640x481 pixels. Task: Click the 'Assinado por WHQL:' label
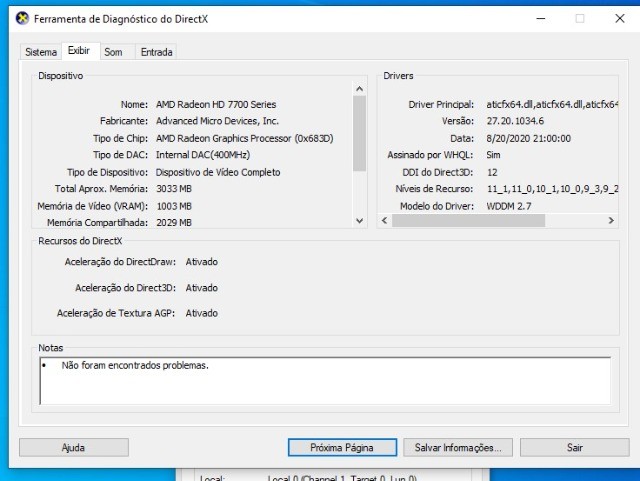[430, 155]
